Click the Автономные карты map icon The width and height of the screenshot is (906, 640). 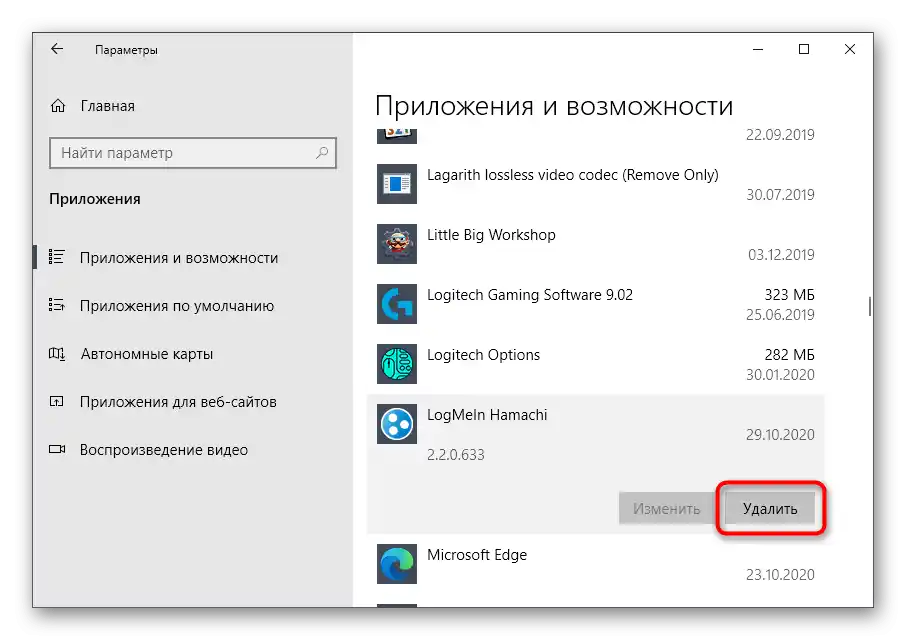(x=57, y=353)
